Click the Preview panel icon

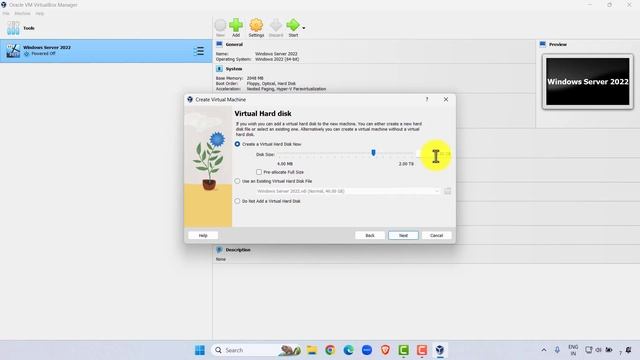[x=543, y=44]
